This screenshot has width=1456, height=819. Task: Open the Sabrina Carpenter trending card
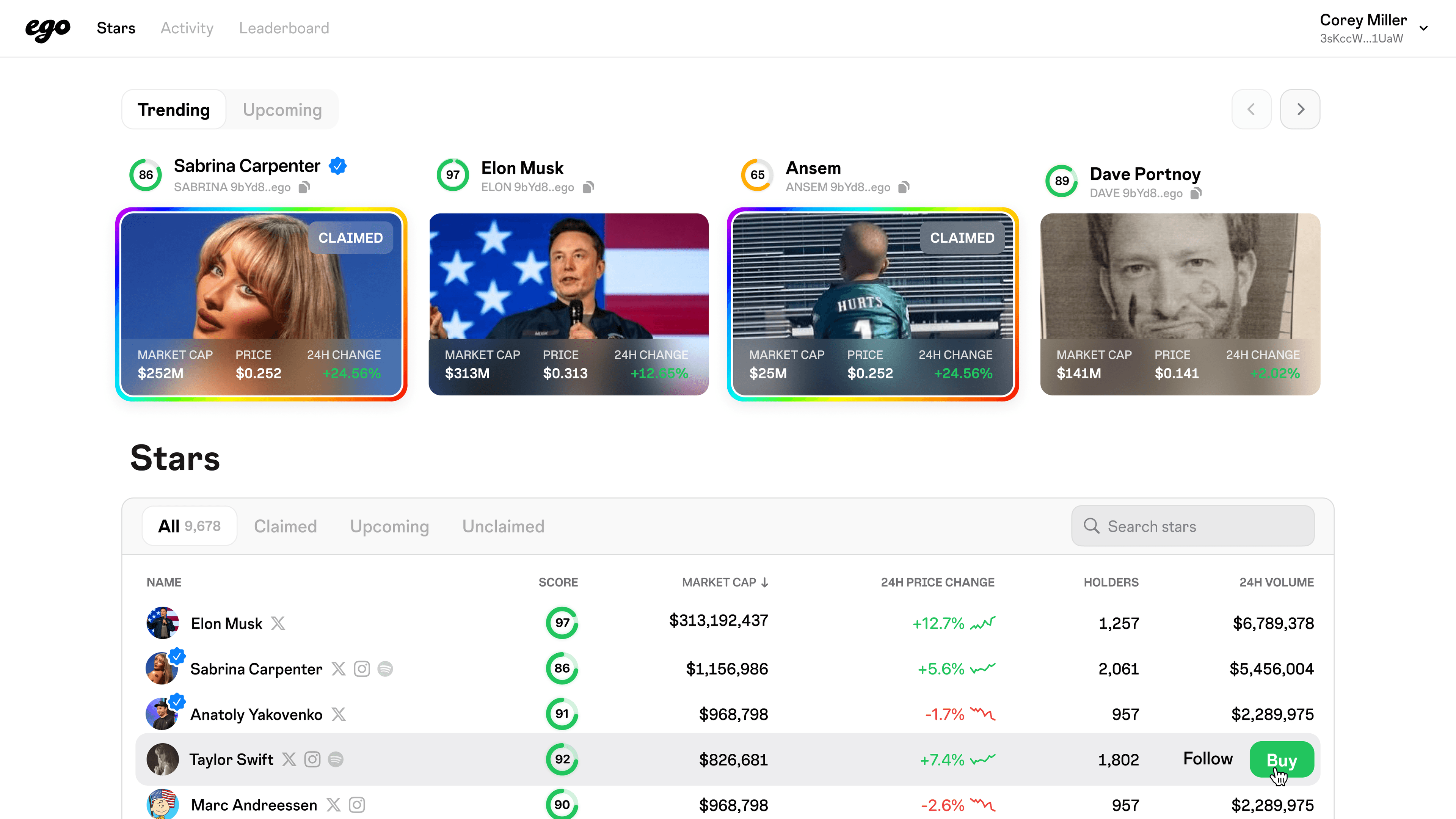[x=261, y=304]
